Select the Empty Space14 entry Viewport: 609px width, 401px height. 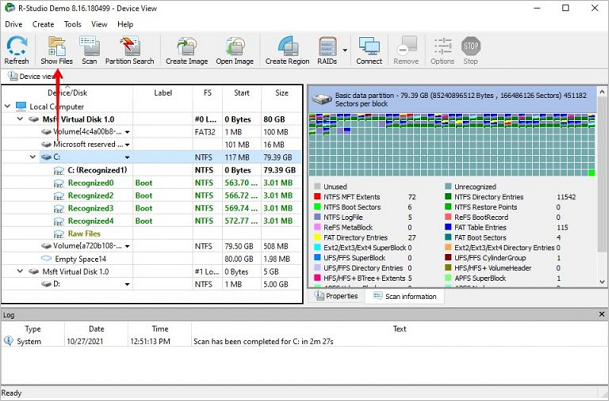(80, 259)
